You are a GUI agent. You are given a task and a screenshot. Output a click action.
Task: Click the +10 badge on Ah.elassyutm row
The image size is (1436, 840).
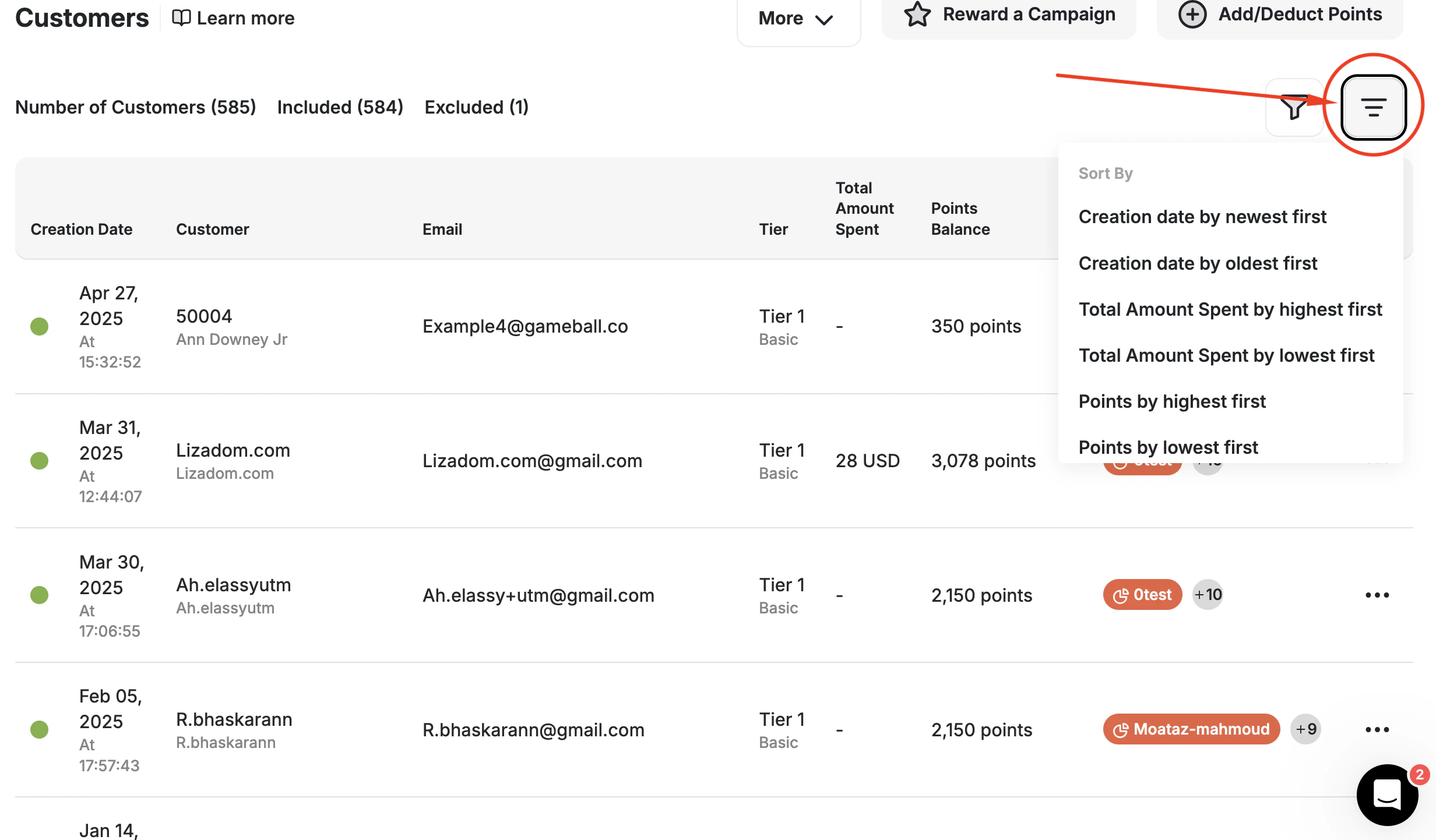[x=1208, y=595]
